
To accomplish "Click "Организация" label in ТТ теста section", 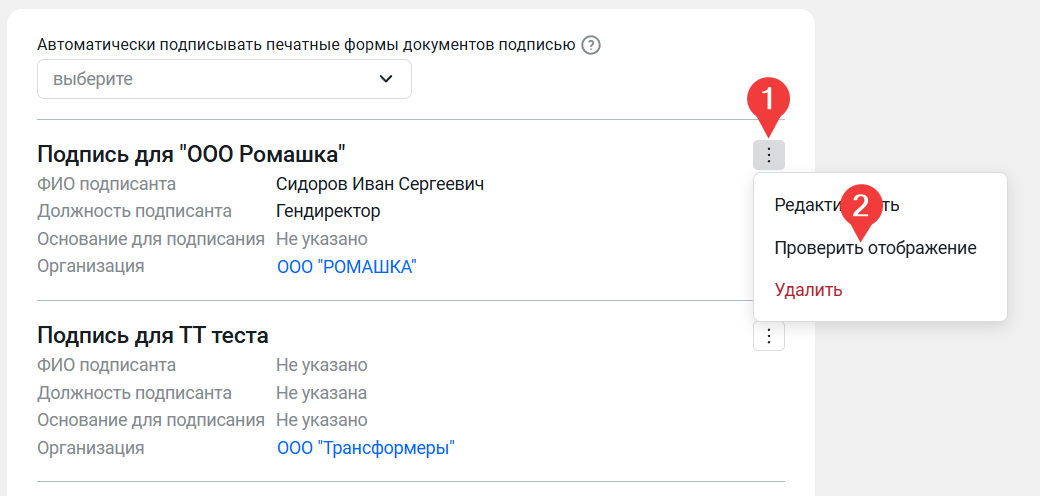I will click(91, 448).
